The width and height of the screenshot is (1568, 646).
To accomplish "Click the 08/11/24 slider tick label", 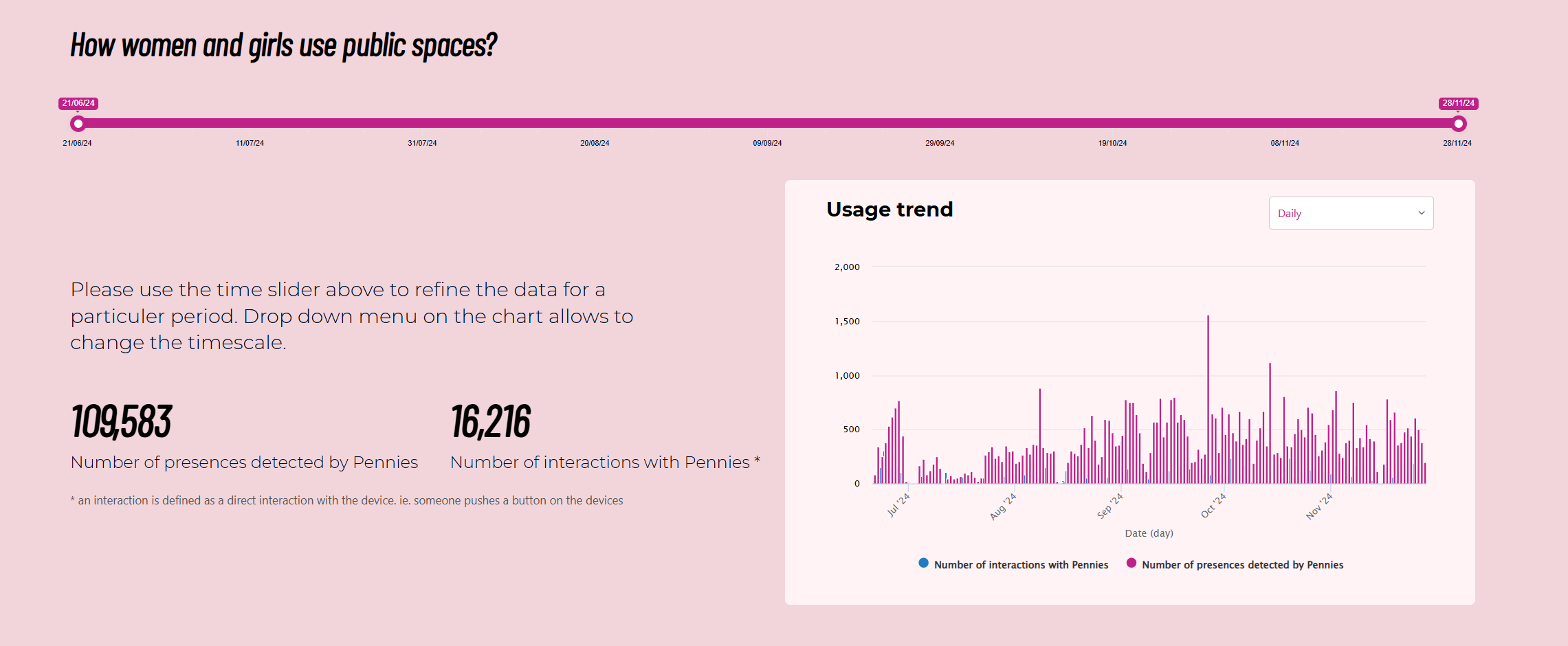I will [1285, 143].
